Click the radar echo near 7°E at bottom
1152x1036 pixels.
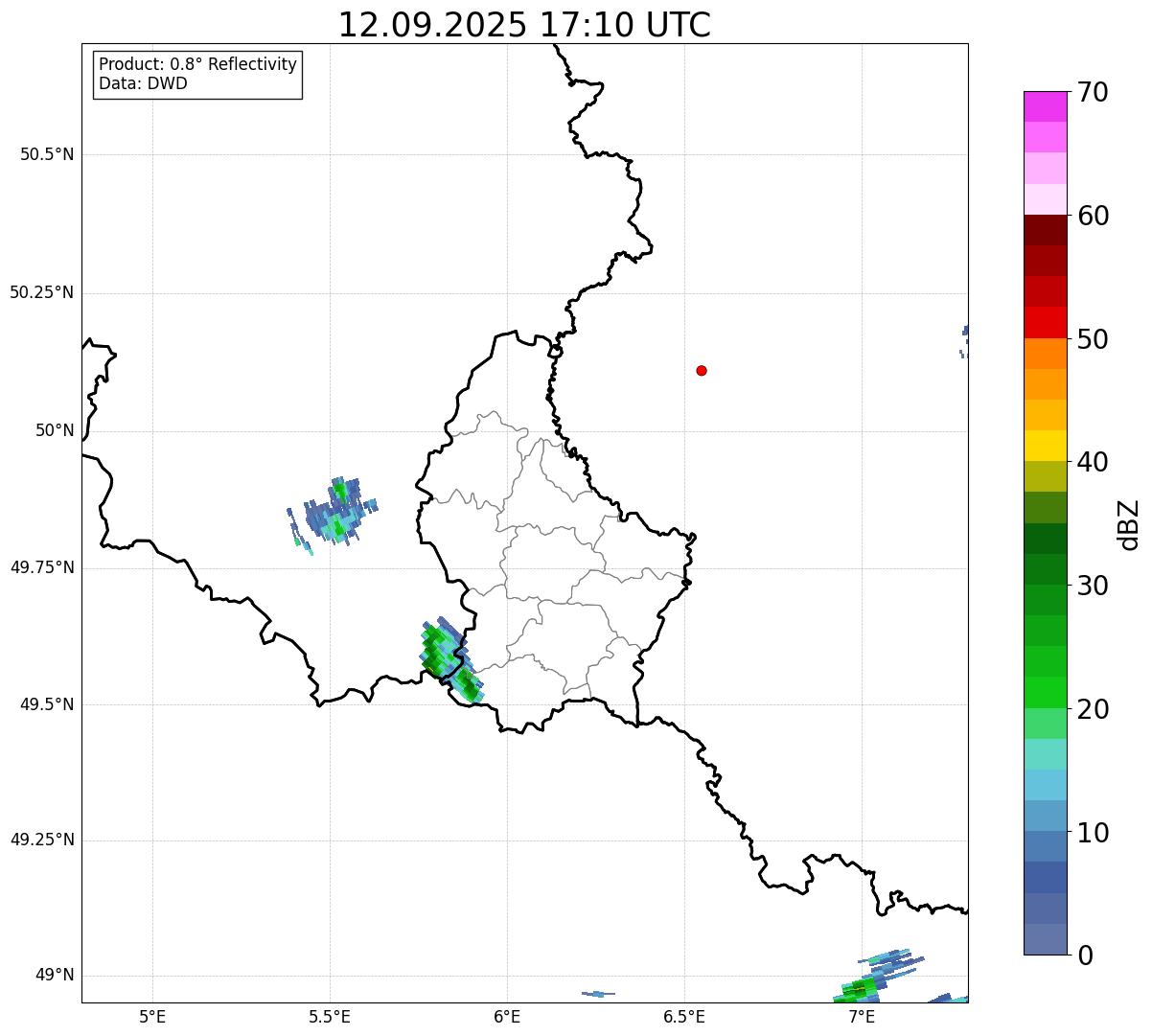pyautogui.click(x=877, y=978)
